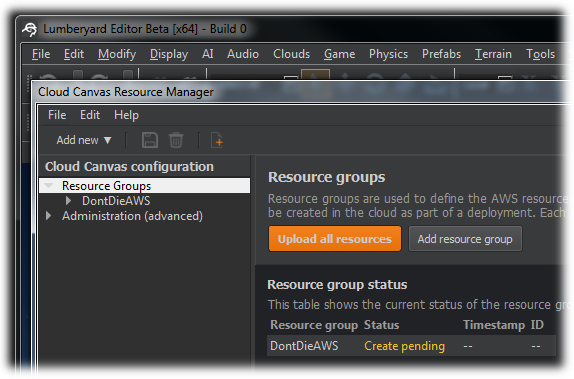The height and width of the screenshot is (379, 574).
Task: Select the DontDieAWS tree item
Action: [x=116, y=201]
